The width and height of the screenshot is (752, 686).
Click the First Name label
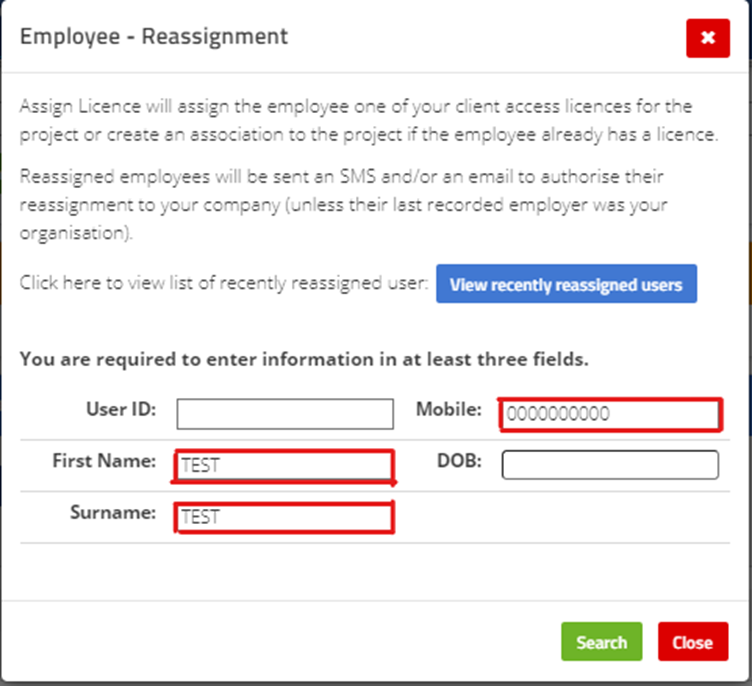105,461
